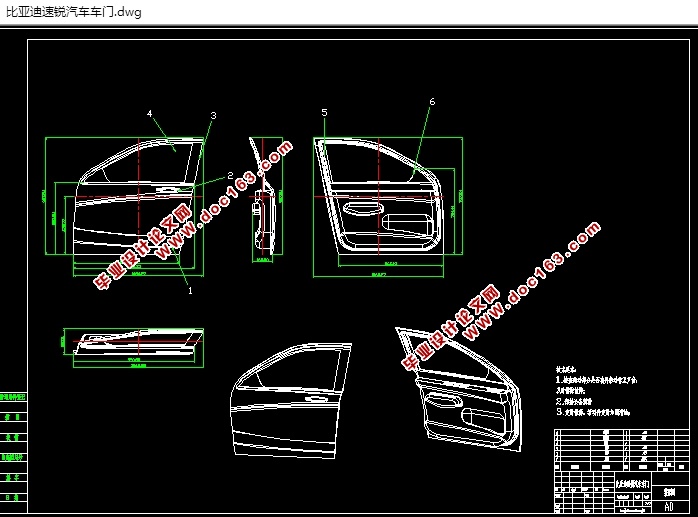This screenshot has height=517, width=698.
Task: Select callout number 6 label
Action: point(432,102)
